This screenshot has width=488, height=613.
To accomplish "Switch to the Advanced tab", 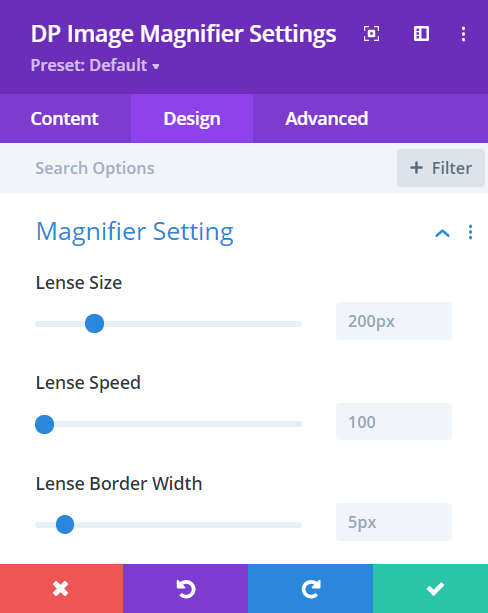I will [327, 118].
